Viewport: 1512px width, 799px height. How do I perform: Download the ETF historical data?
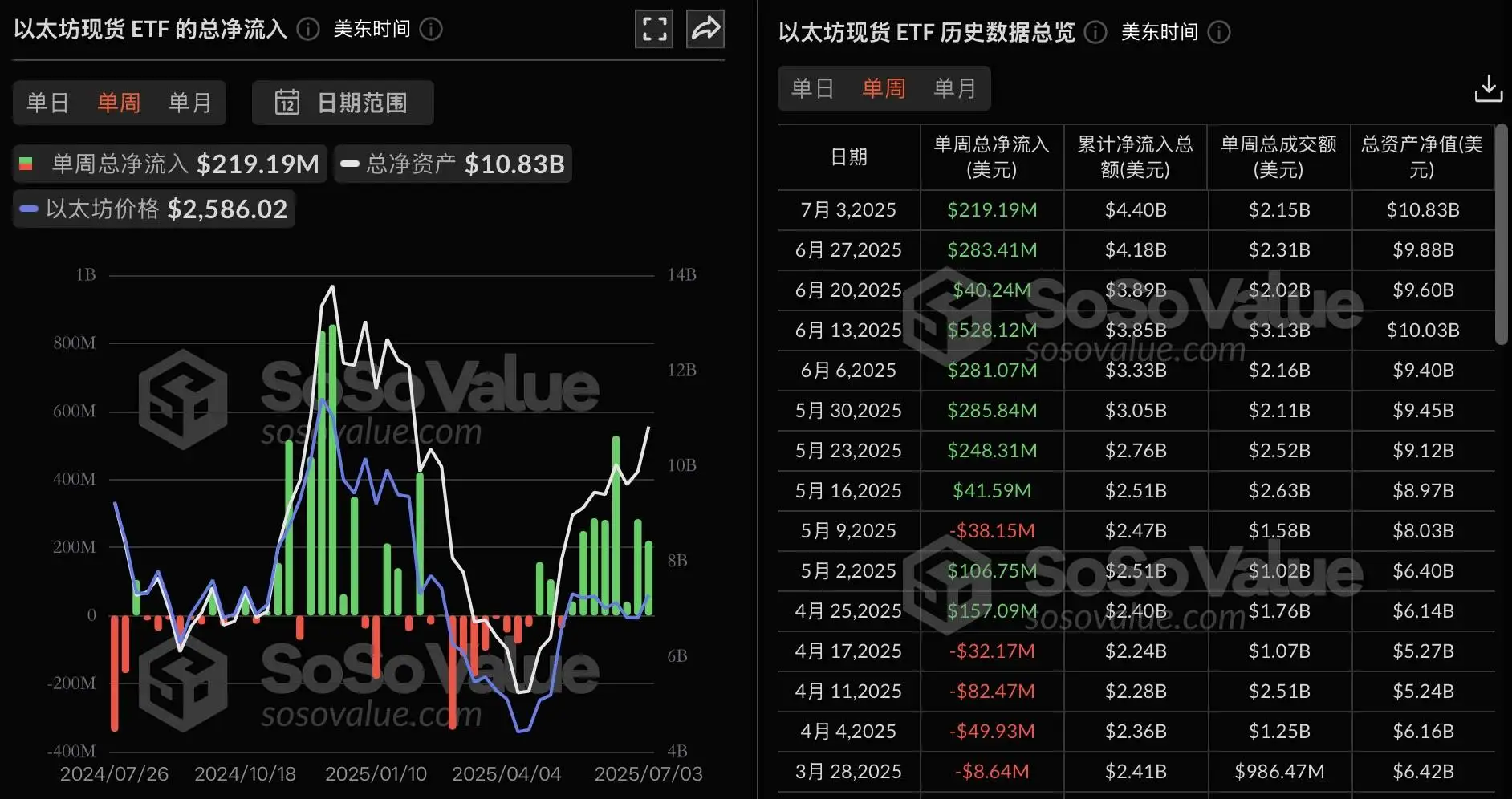1489,88
